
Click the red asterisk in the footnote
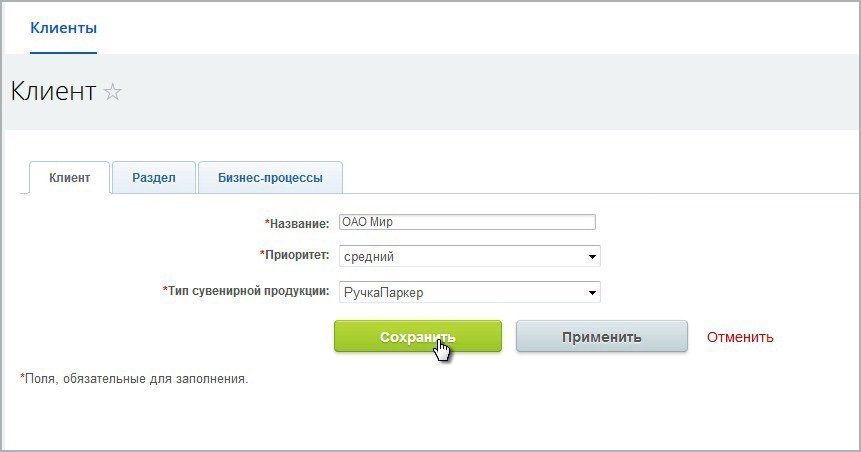click(23, 378)
